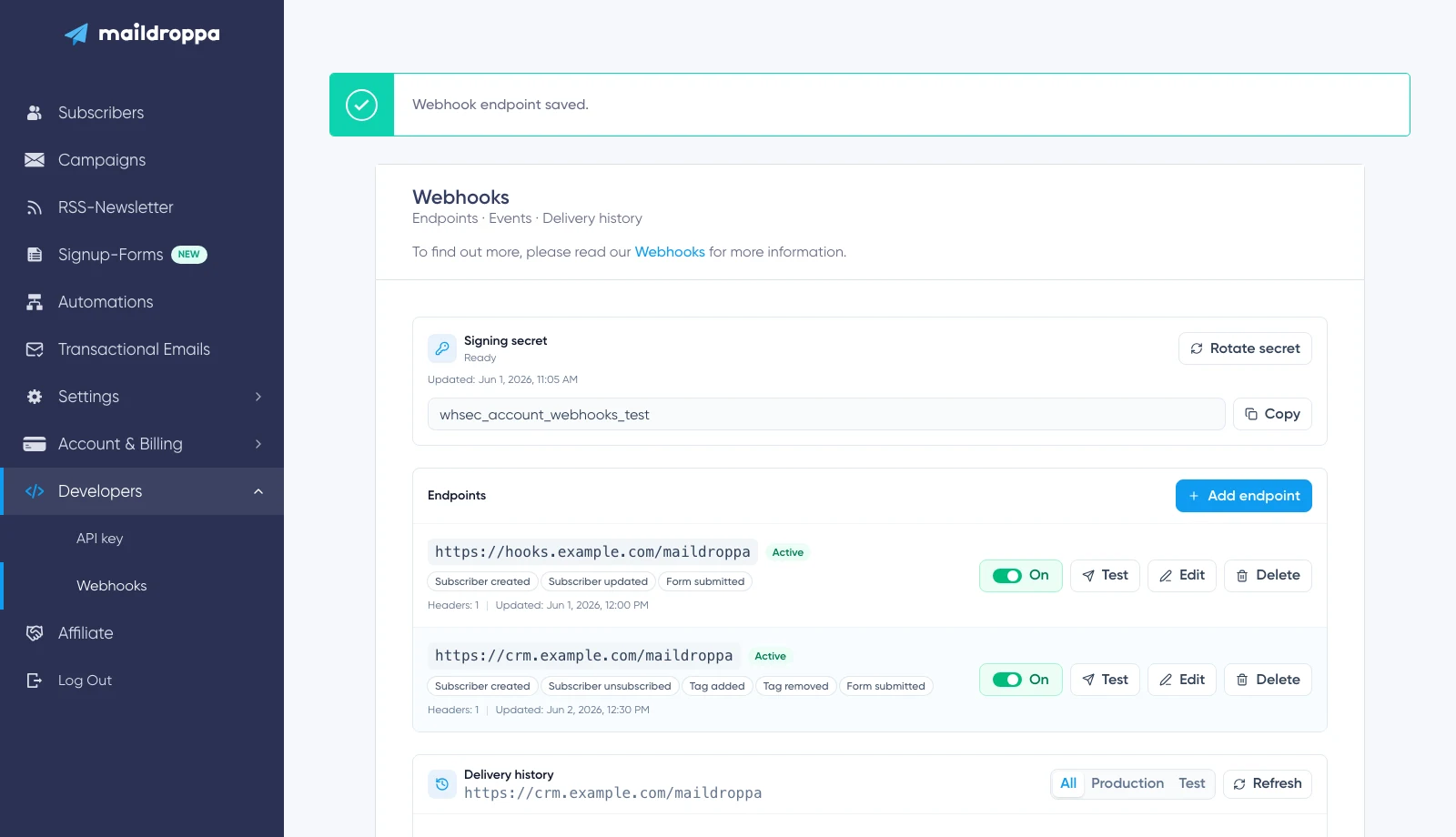Expand the Account & Billing chevron
1456x837 pixels.
coord(258,444)
